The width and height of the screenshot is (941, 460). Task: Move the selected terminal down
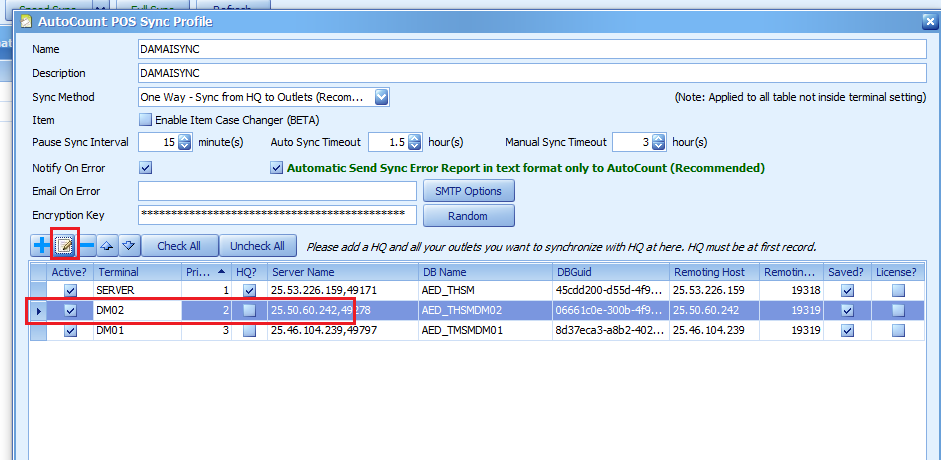(x=128, y=246)
